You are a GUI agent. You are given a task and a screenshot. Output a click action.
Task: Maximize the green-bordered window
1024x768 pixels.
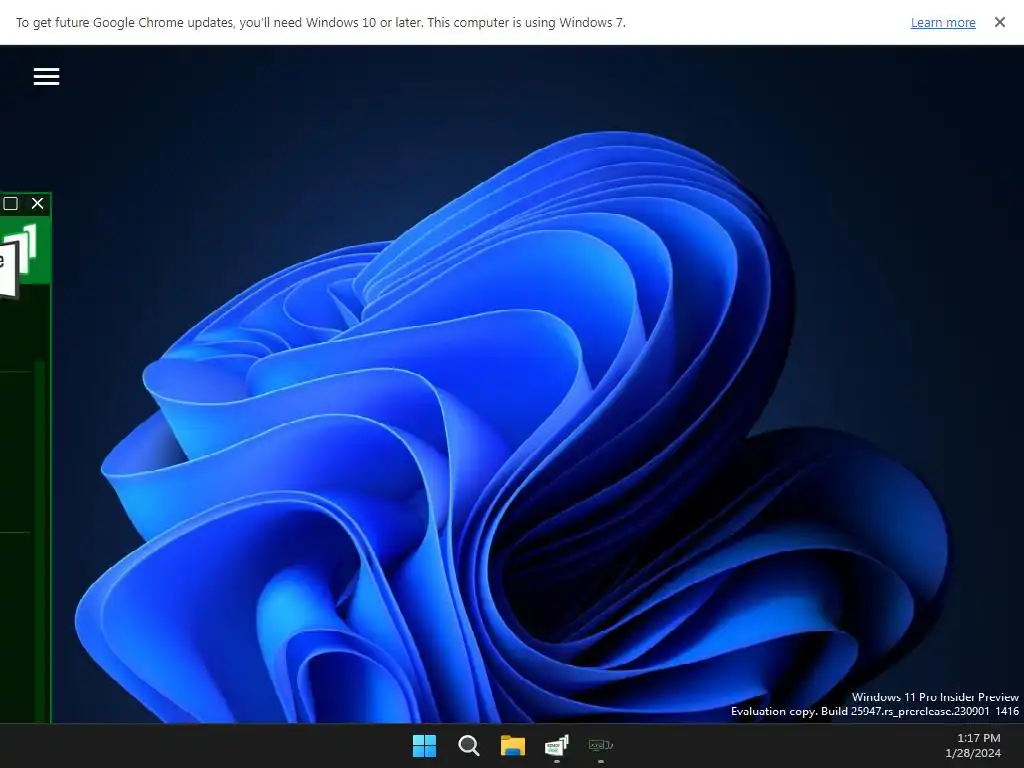pyautogui.click(x=10, y=204)
